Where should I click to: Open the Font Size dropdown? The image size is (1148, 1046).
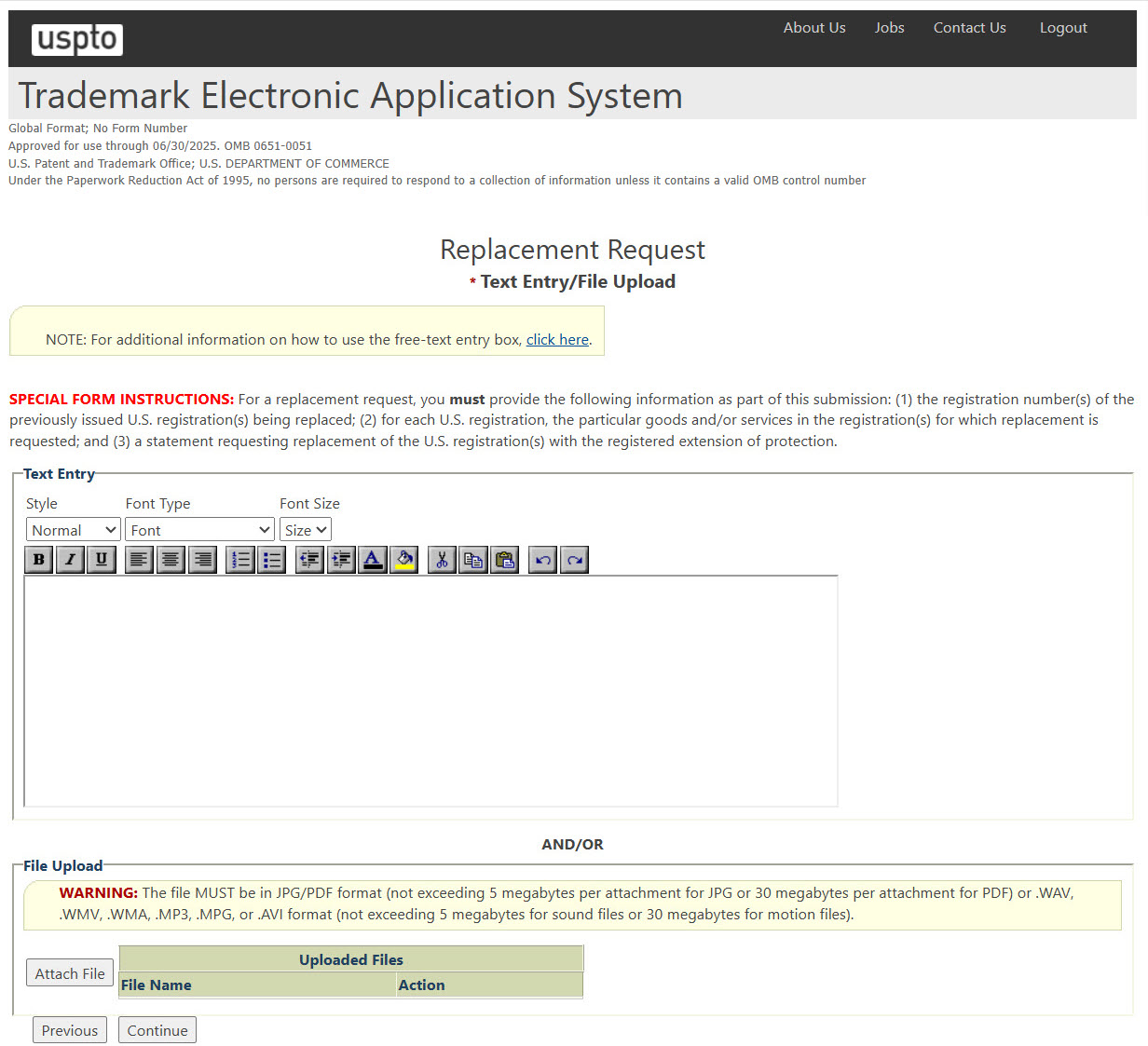click(x=306, y=530)
